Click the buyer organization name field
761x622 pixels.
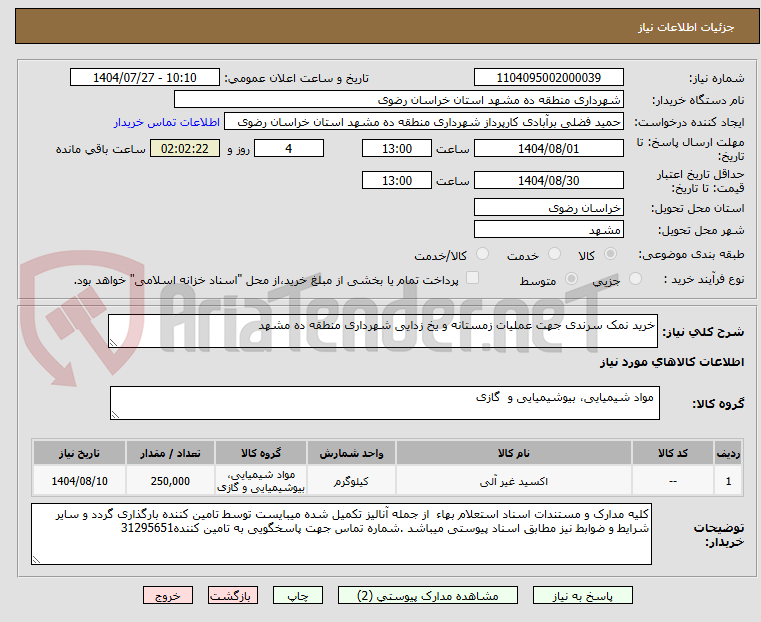pos(399,100)
